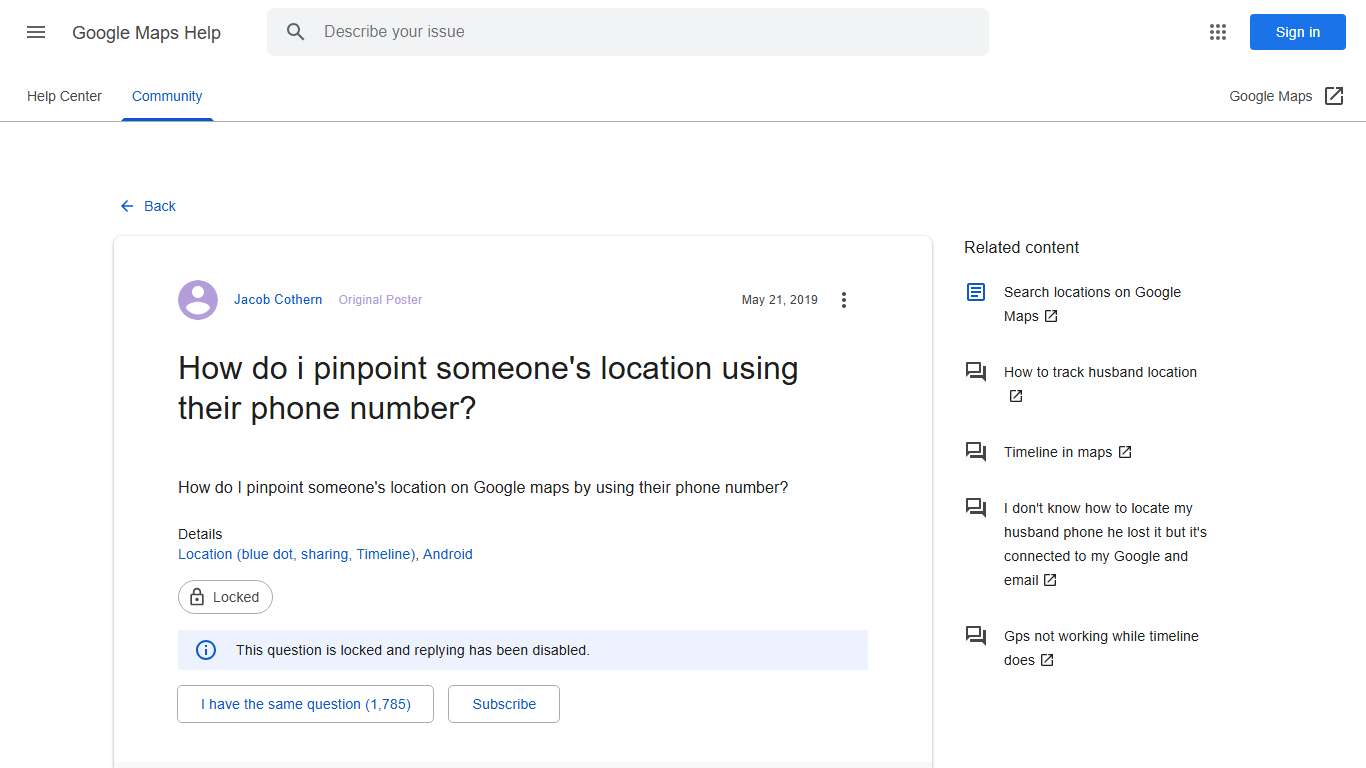Switch to the Help Center tab

64,96
